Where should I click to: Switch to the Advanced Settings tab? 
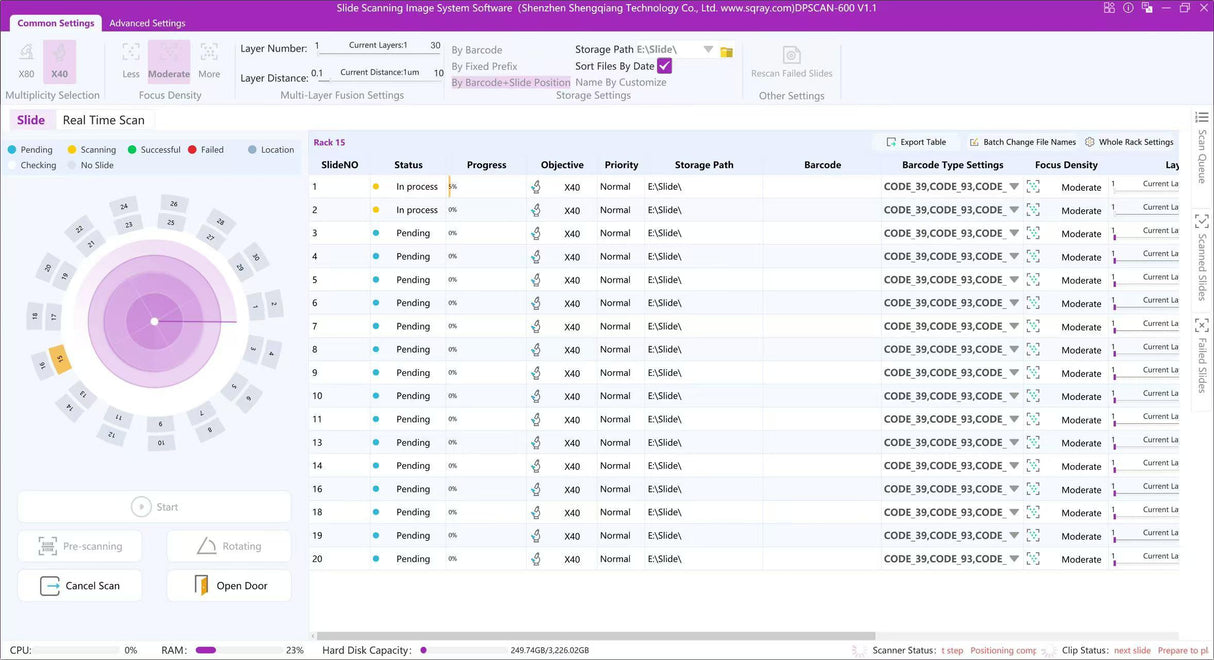[147, 23]
